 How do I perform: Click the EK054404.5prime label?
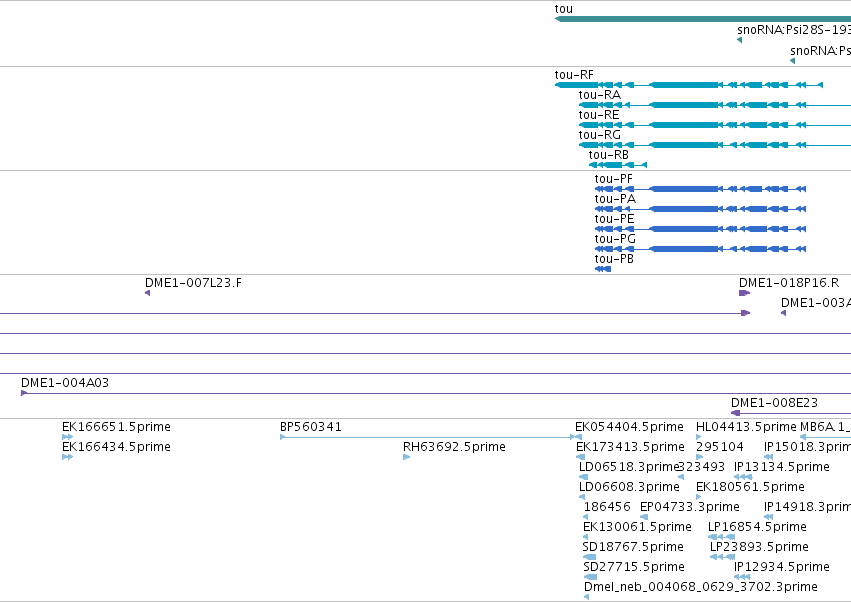click(x=630, y=427)
